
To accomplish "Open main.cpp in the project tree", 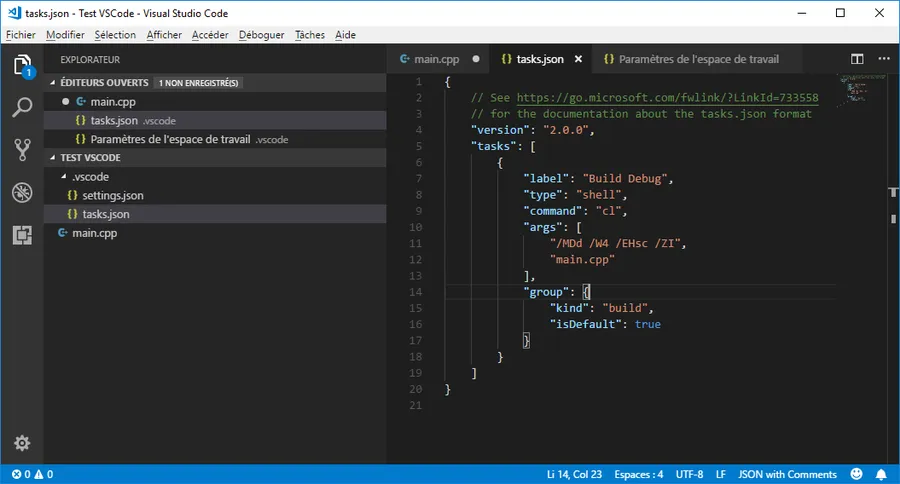I will pyautogui.click(x=215, y=233).
